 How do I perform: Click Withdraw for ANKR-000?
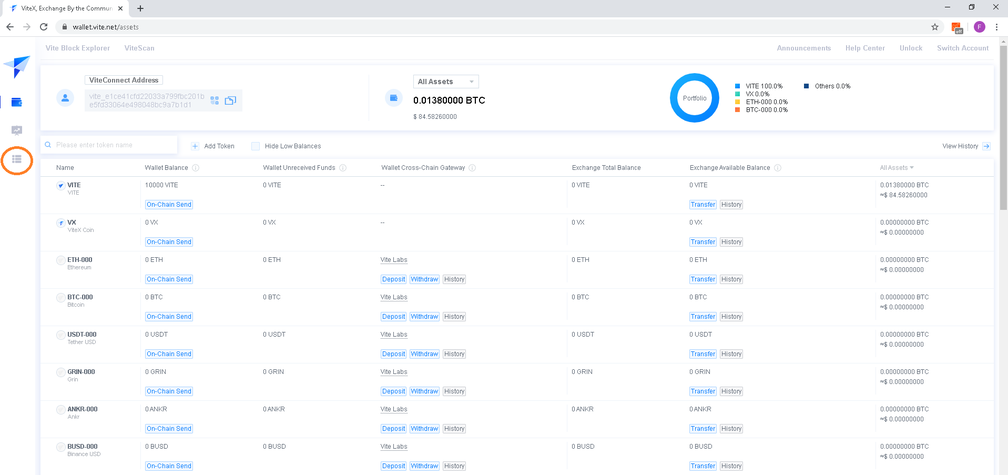pyautogui.click(x=424, y=428)
